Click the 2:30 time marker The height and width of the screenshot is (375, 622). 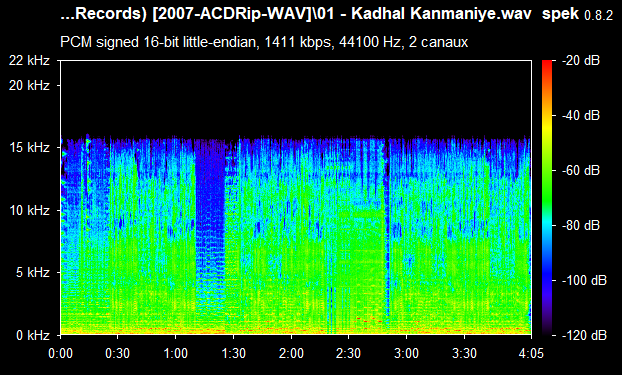point(348,353)
